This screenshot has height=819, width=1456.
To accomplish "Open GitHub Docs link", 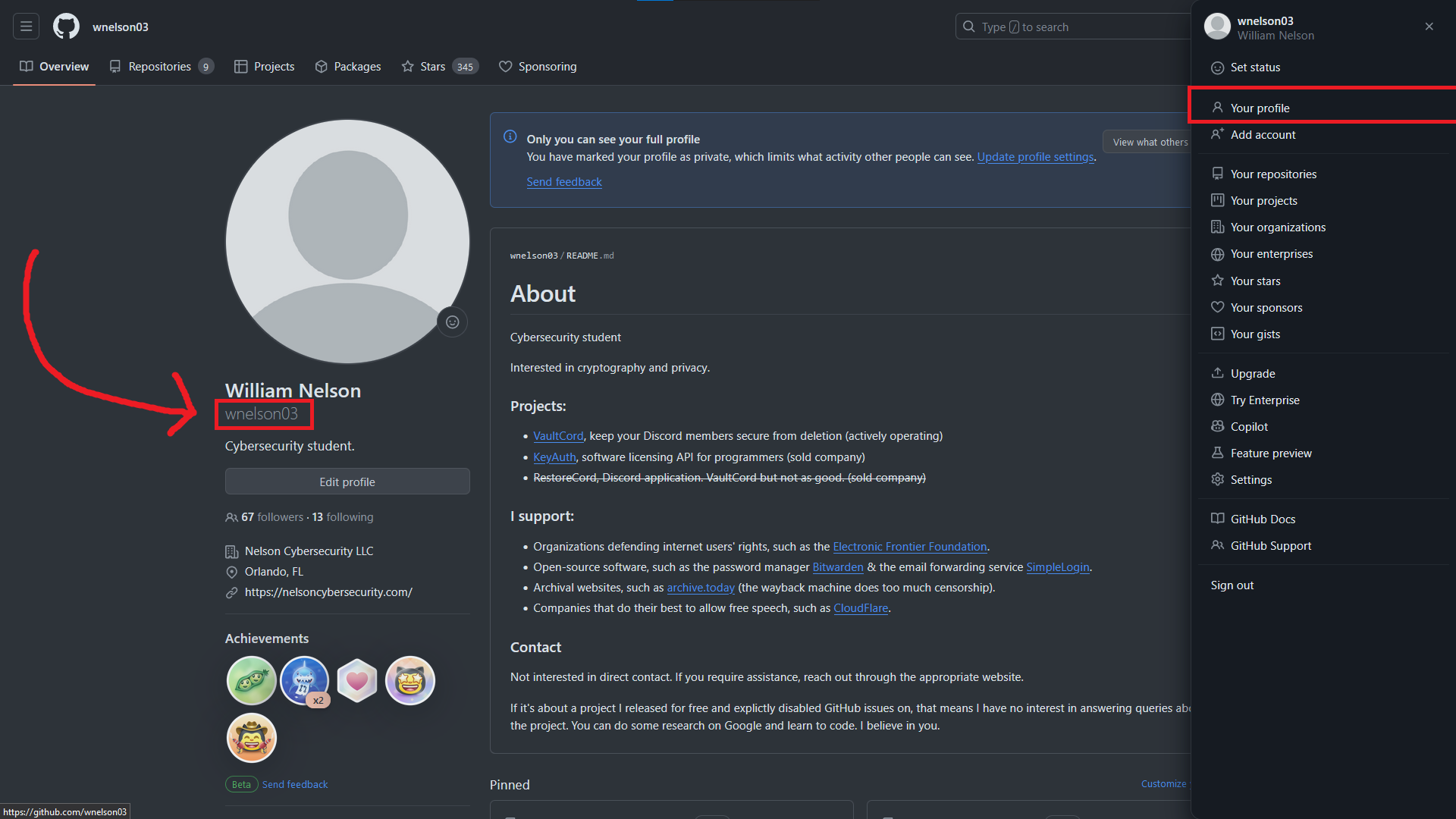I will point(1323,519).
